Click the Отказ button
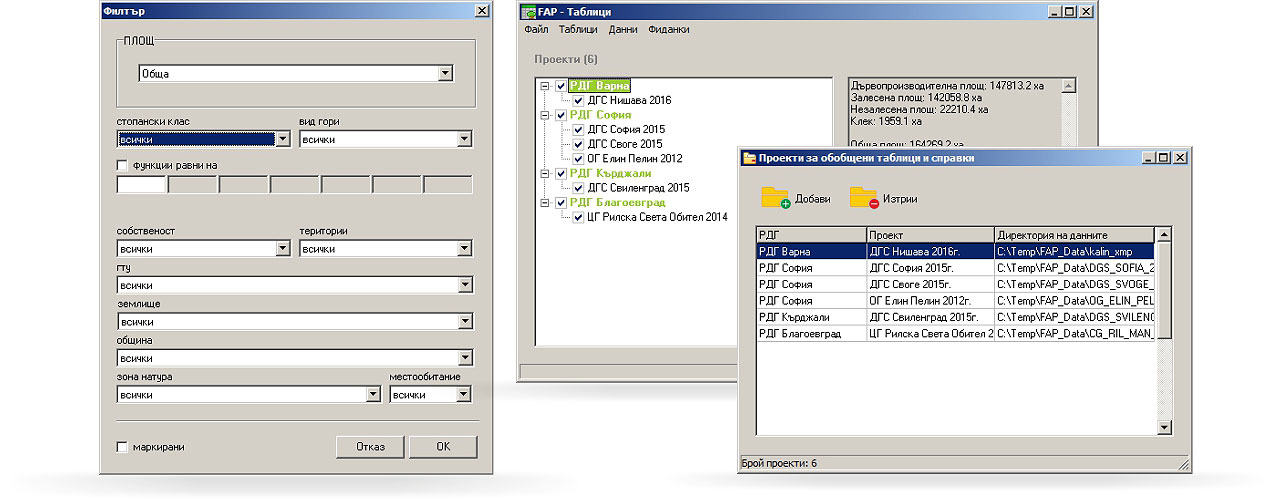 370,447
